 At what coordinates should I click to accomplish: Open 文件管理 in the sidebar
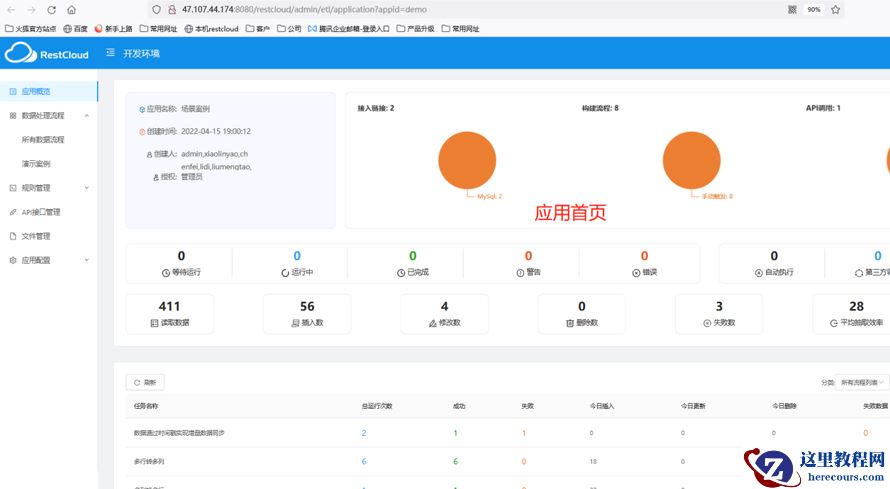(35, 236)
